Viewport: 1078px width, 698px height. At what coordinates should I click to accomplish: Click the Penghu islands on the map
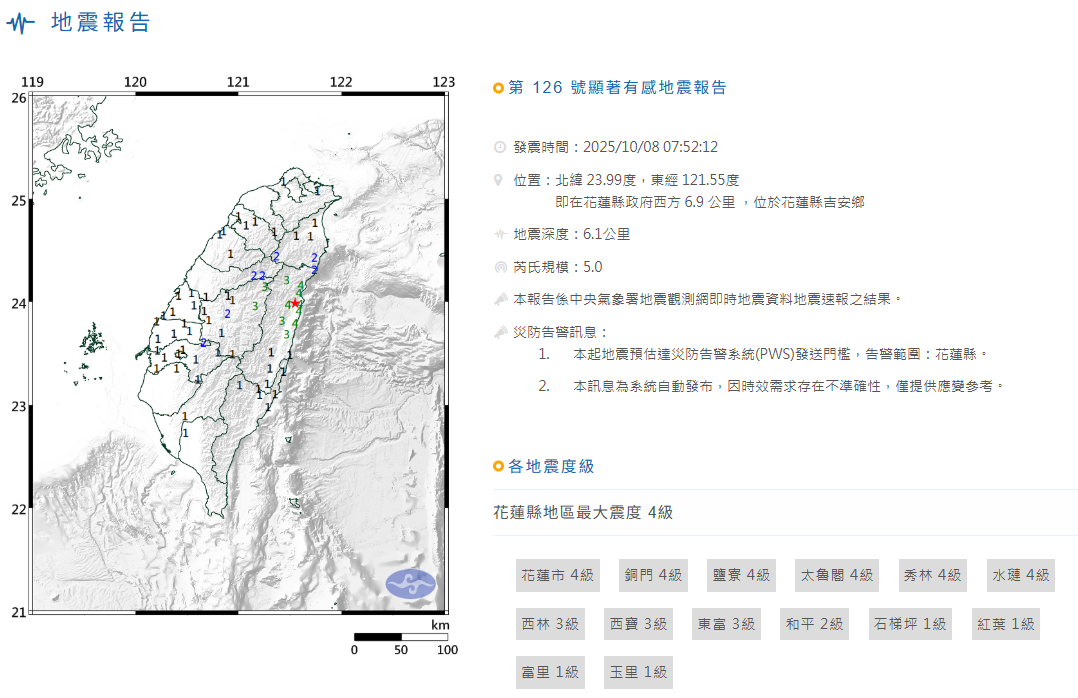(92, 342)
